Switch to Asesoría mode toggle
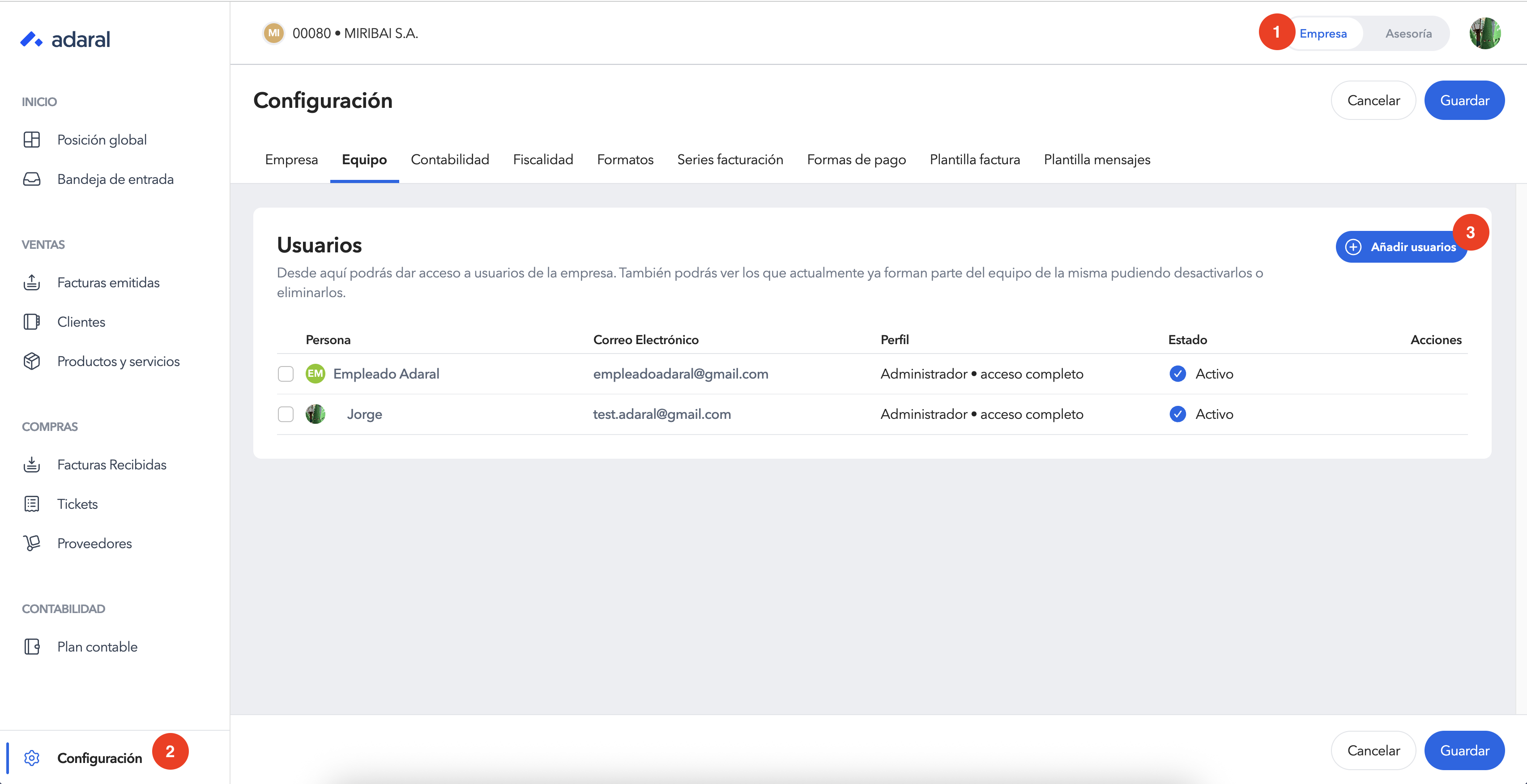Viewport: 1527px width, 784px height. [1408, 33]
